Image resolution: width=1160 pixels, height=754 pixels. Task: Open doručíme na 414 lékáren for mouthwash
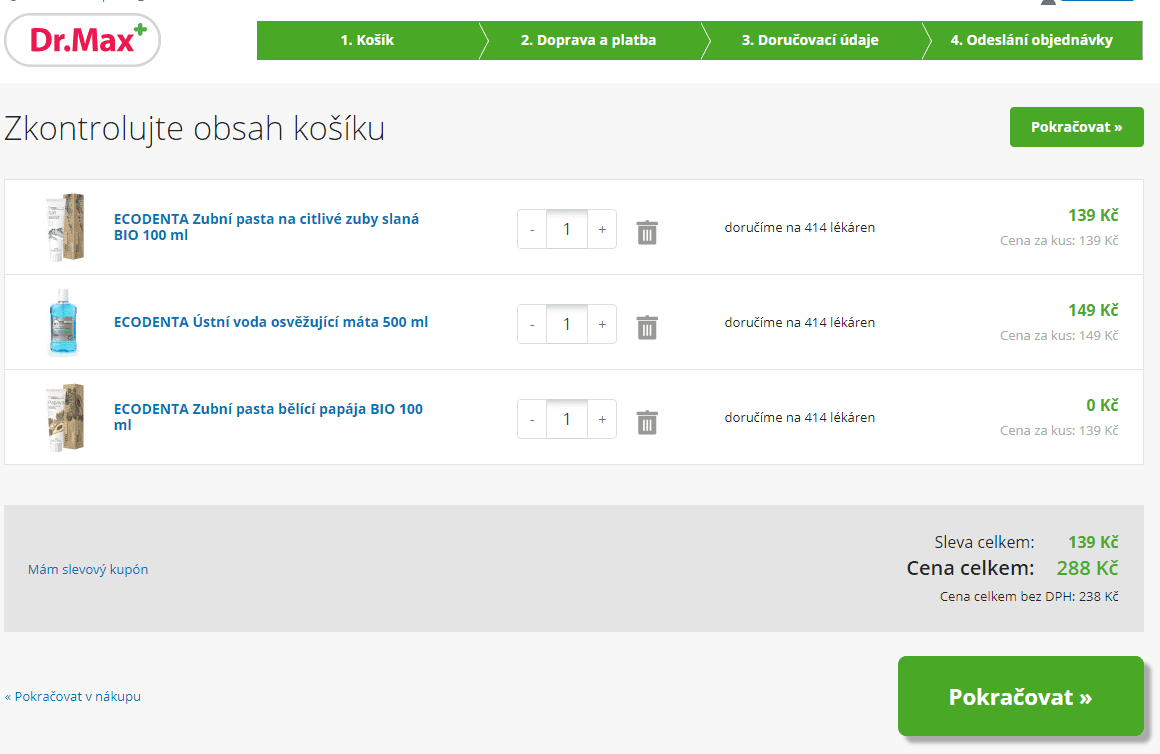point(800,322)
